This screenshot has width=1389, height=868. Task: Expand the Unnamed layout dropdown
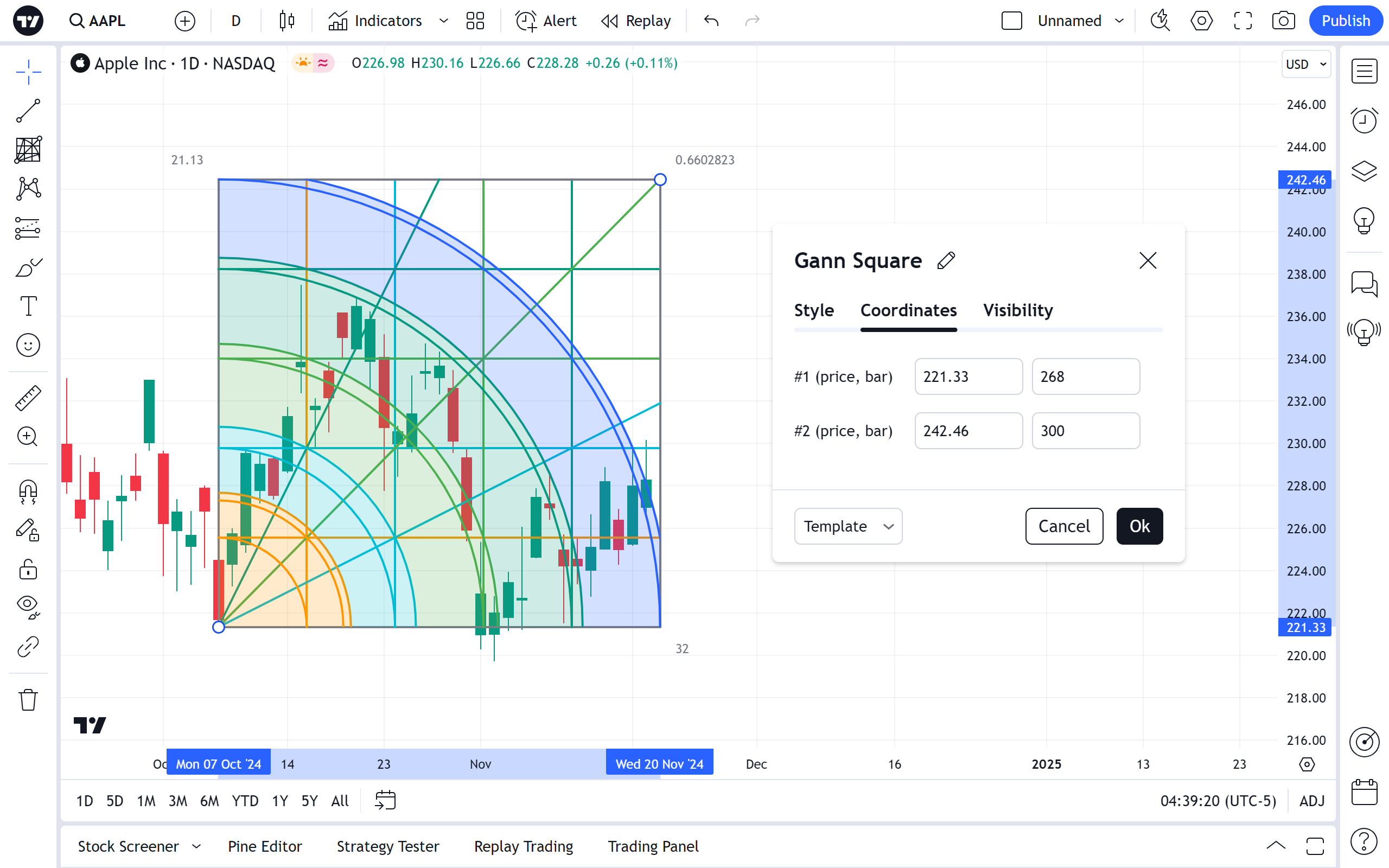point(1119,21)
